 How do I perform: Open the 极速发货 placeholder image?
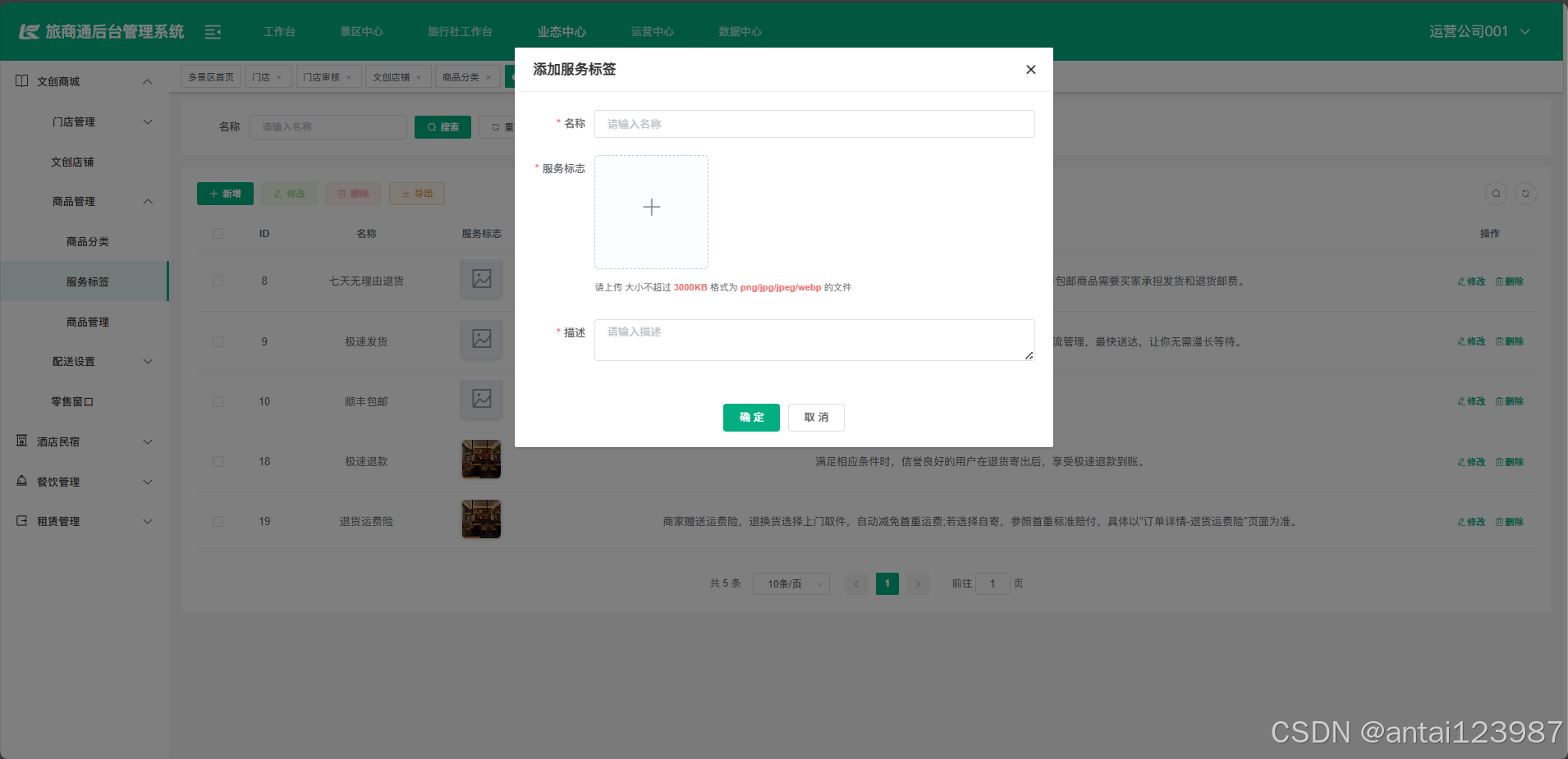tap(482, 339)
